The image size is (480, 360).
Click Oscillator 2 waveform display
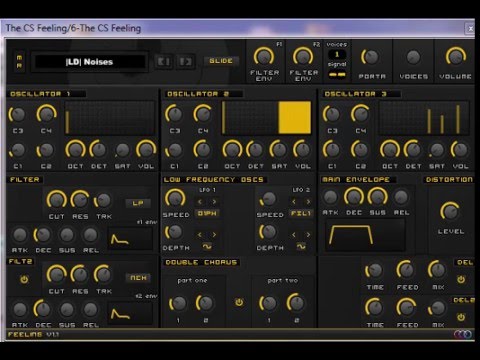pyautogui.click(x=267, y=118)
